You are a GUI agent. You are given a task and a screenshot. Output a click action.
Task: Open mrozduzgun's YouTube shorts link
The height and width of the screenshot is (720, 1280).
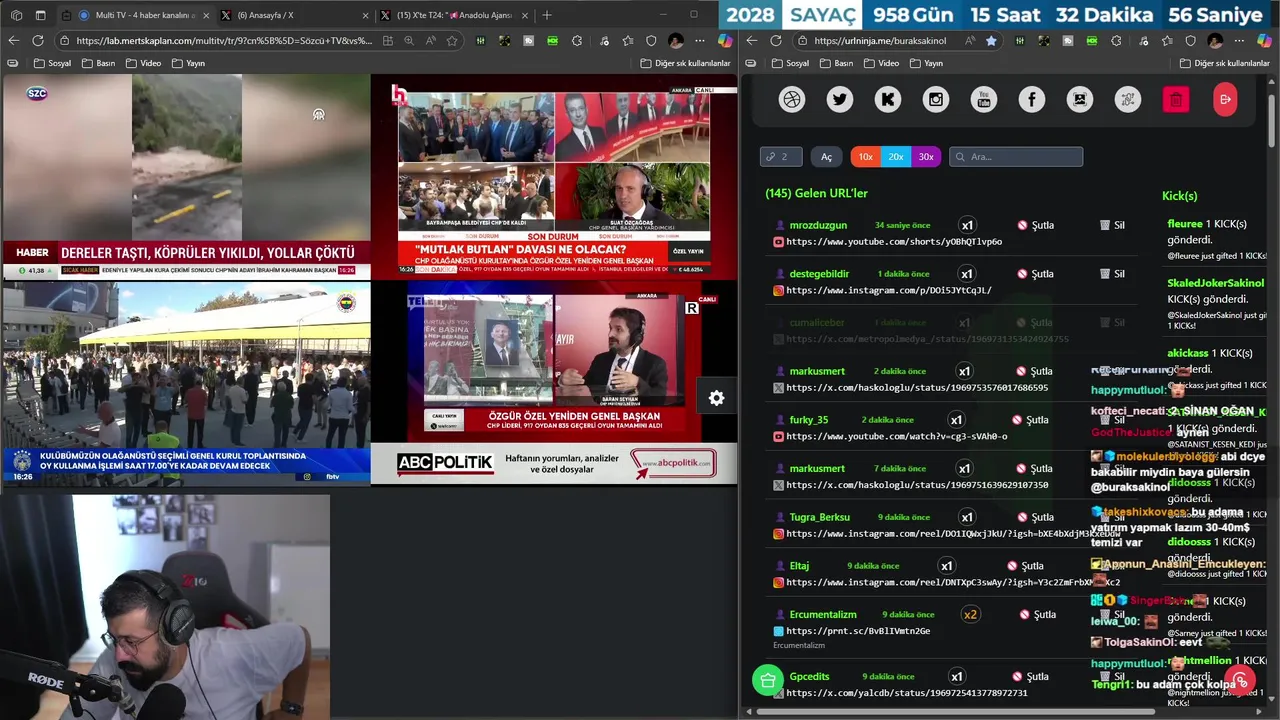point(894,242)
